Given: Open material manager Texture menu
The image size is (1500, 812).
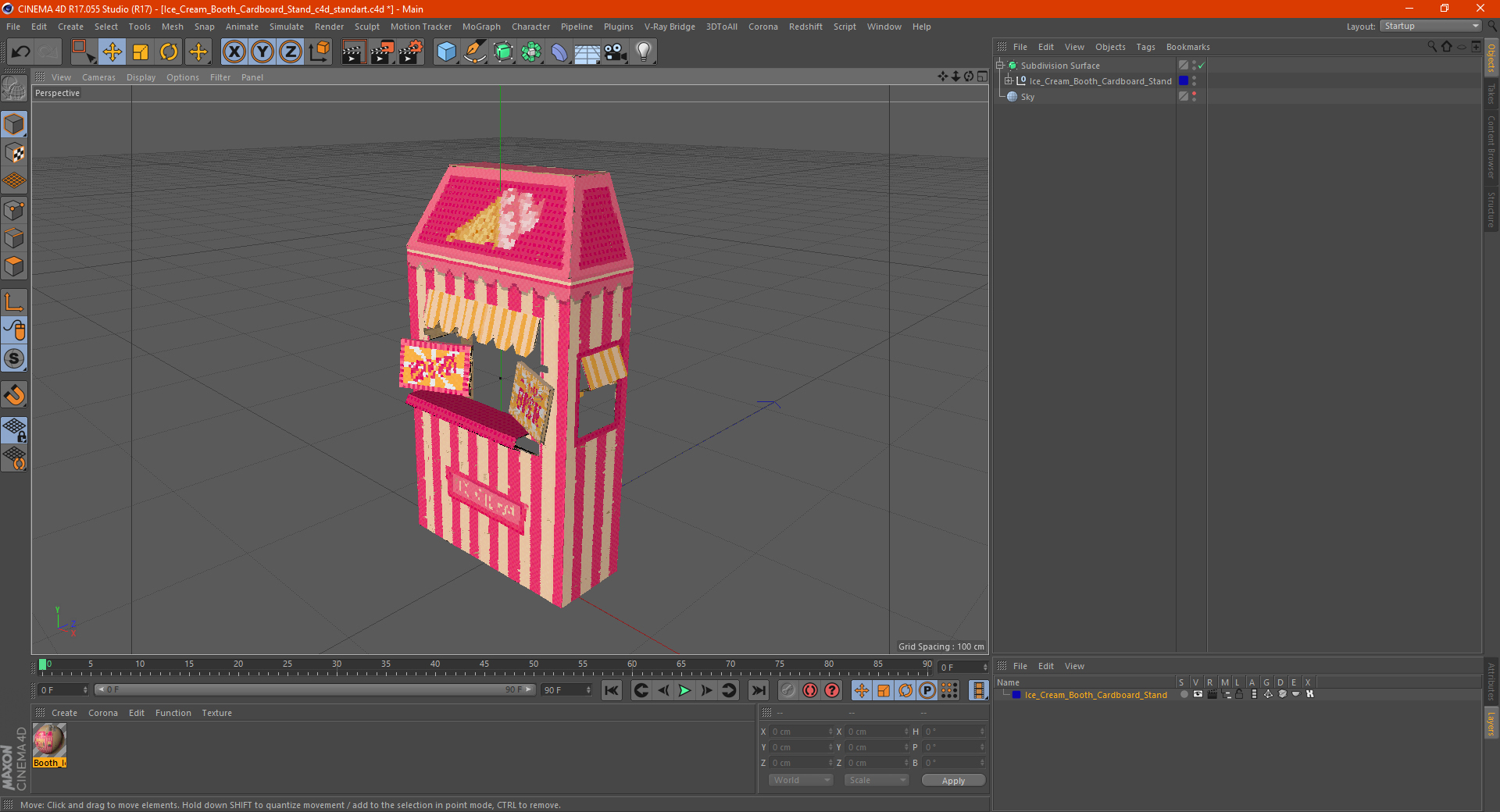Looking at the screenshot, I should (x=216, y=713).
